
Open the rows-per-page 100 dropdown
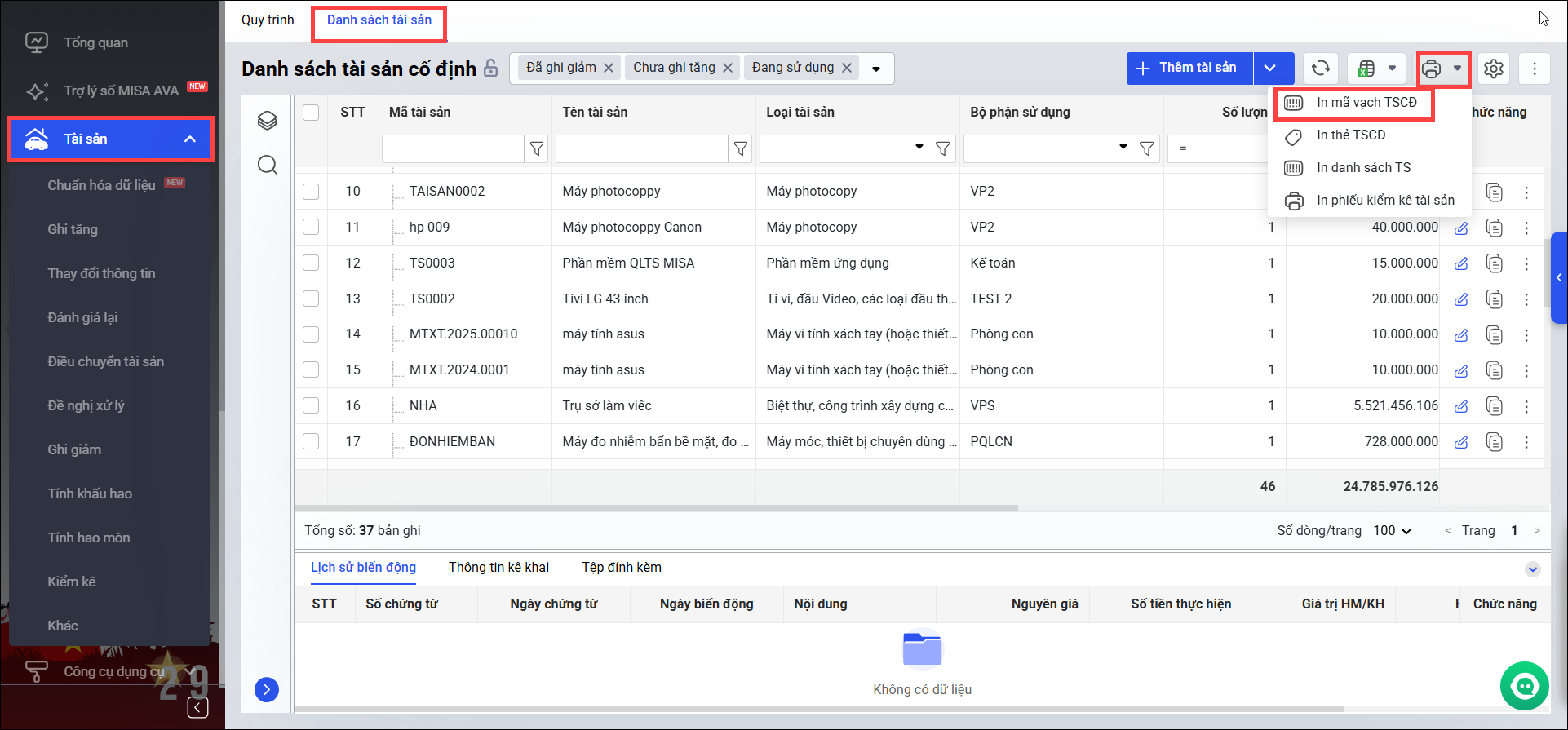point(1392,531)
